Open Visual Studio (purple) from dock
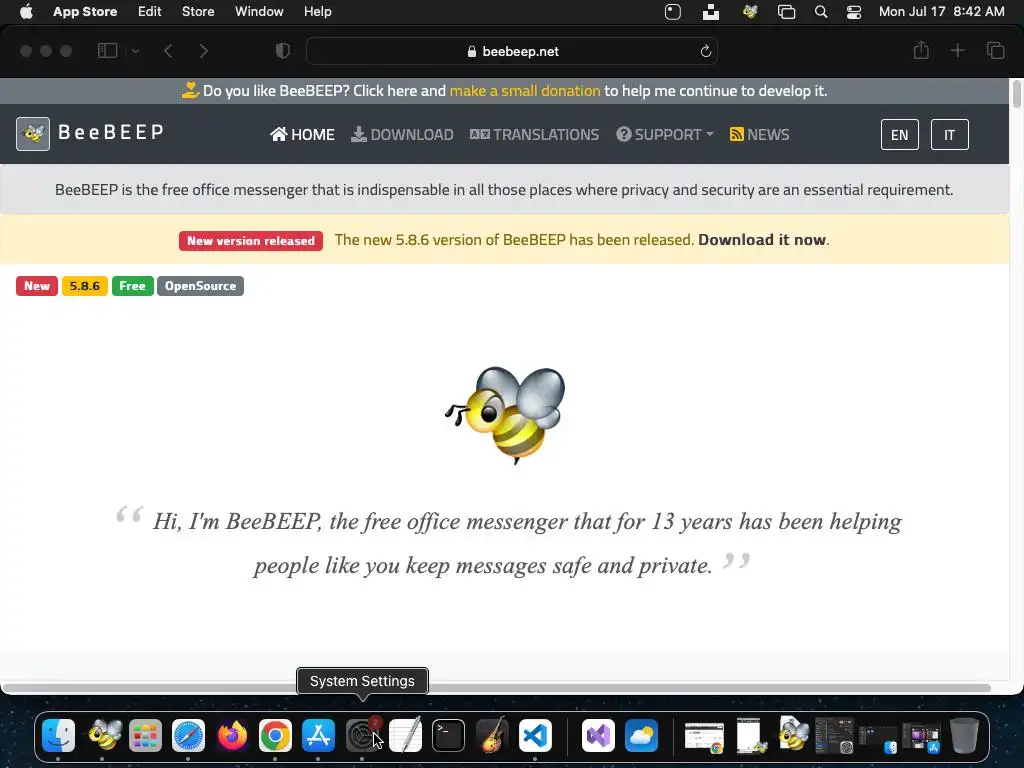Image resolution: width=1024 pixels, height=768 pixels. coord(598,735)
